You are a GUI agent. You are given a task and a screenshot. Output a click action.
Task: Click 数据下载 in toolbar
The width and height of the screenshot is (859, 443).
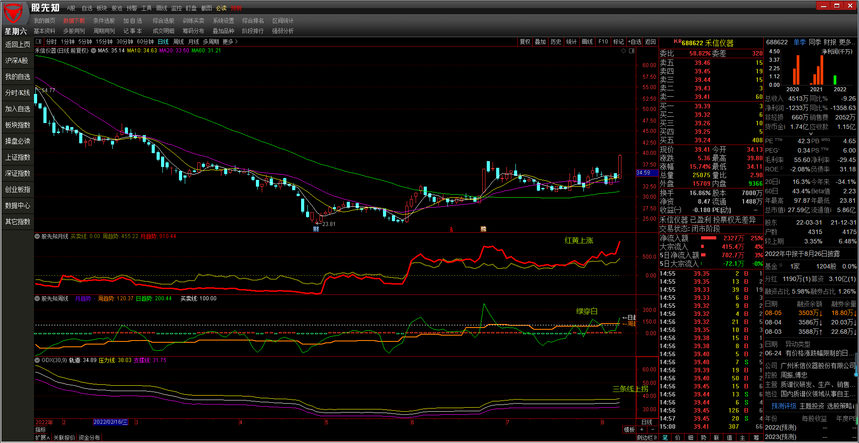[x=74, y=20]
